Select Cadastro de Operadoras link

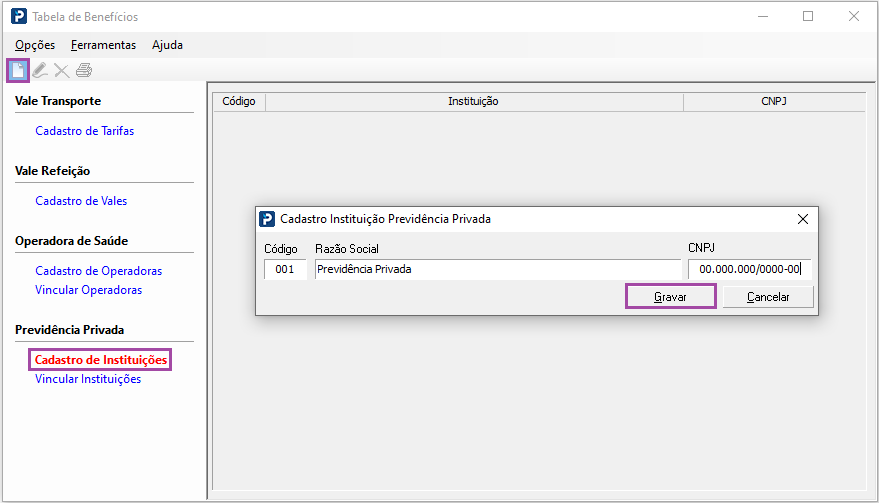point(98,271)
